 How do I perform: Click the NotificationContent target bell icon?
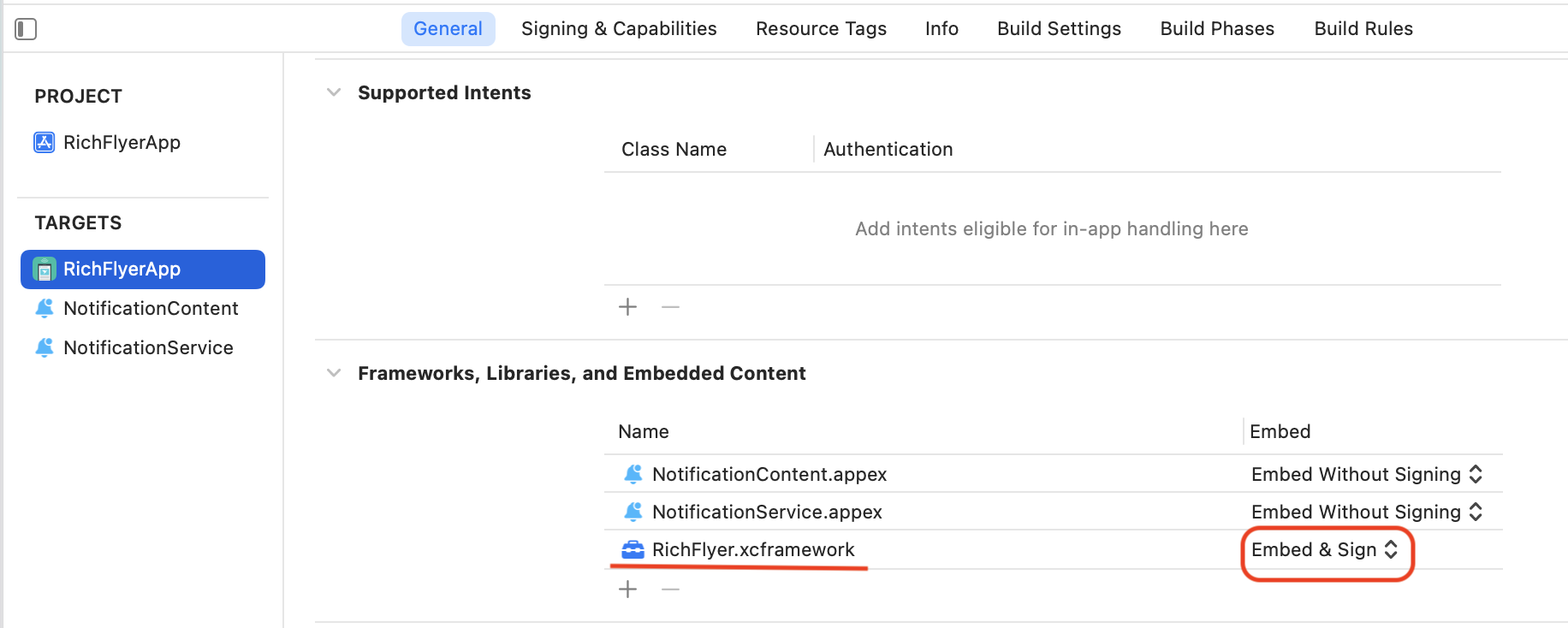tap(45, 308)
